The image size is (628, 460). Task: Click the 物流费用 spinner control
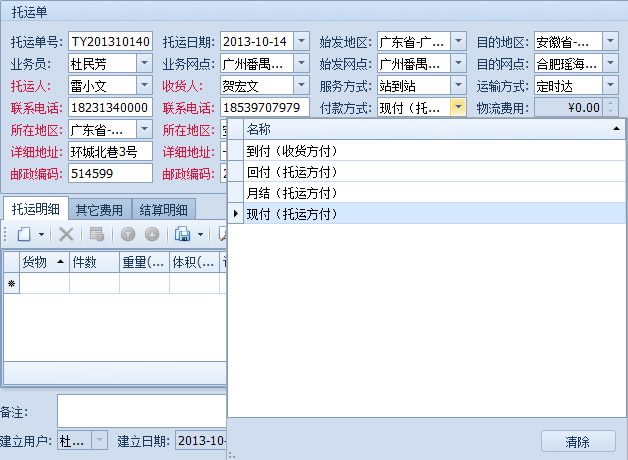click(x=611, y=108)
